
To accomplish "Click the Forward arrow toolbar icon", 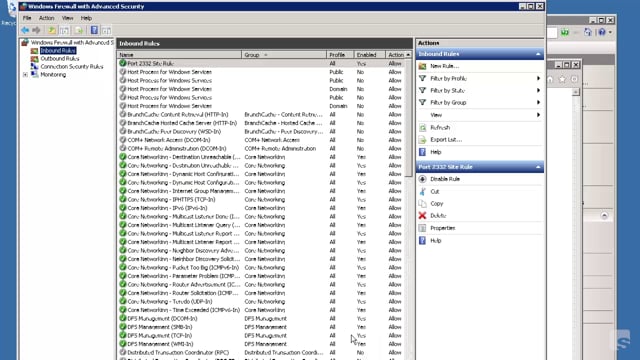I will click(x=36, y=30).
